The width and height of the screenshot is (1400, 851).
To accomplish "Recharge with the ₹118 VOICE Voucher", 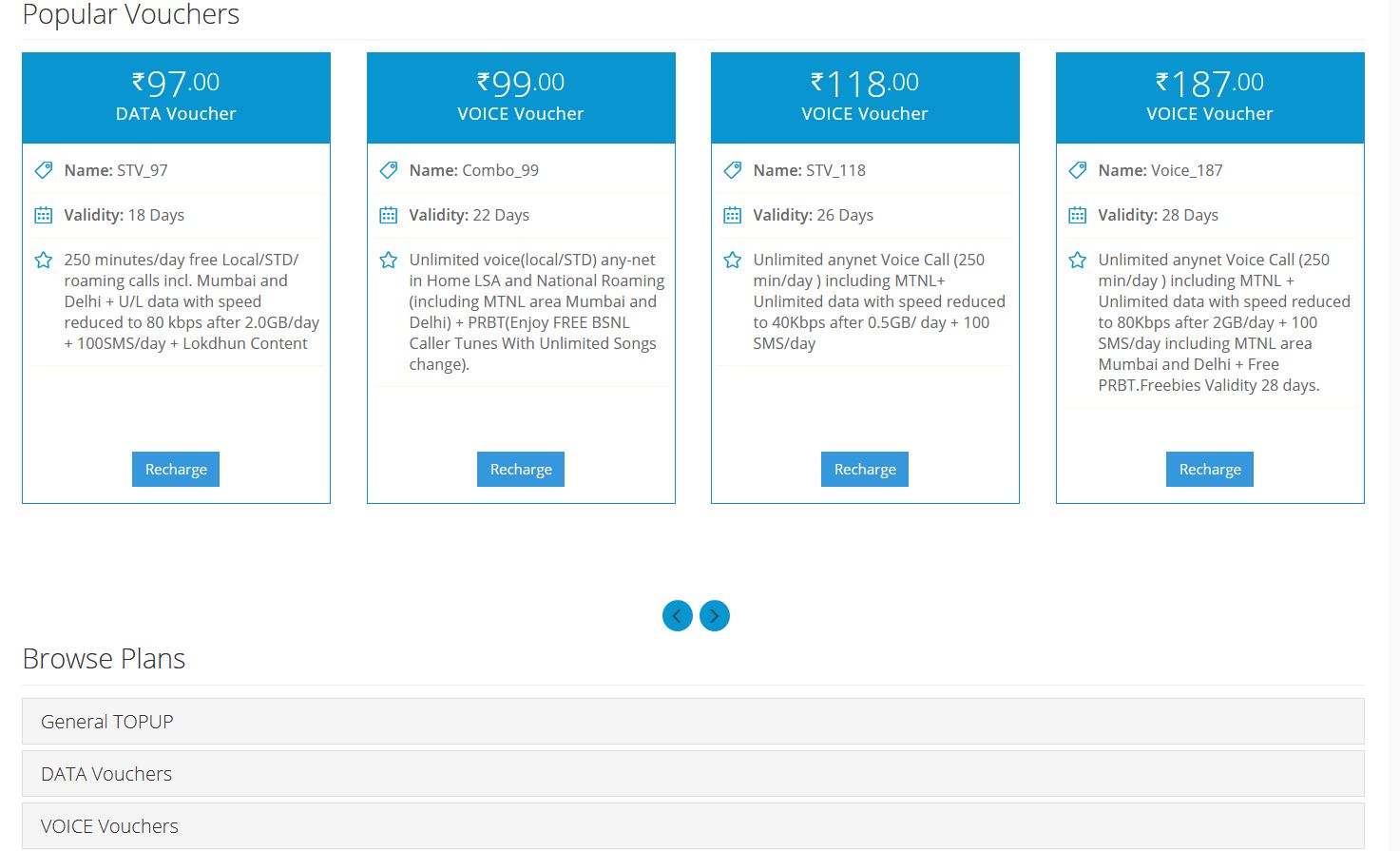I will [865, 470].
